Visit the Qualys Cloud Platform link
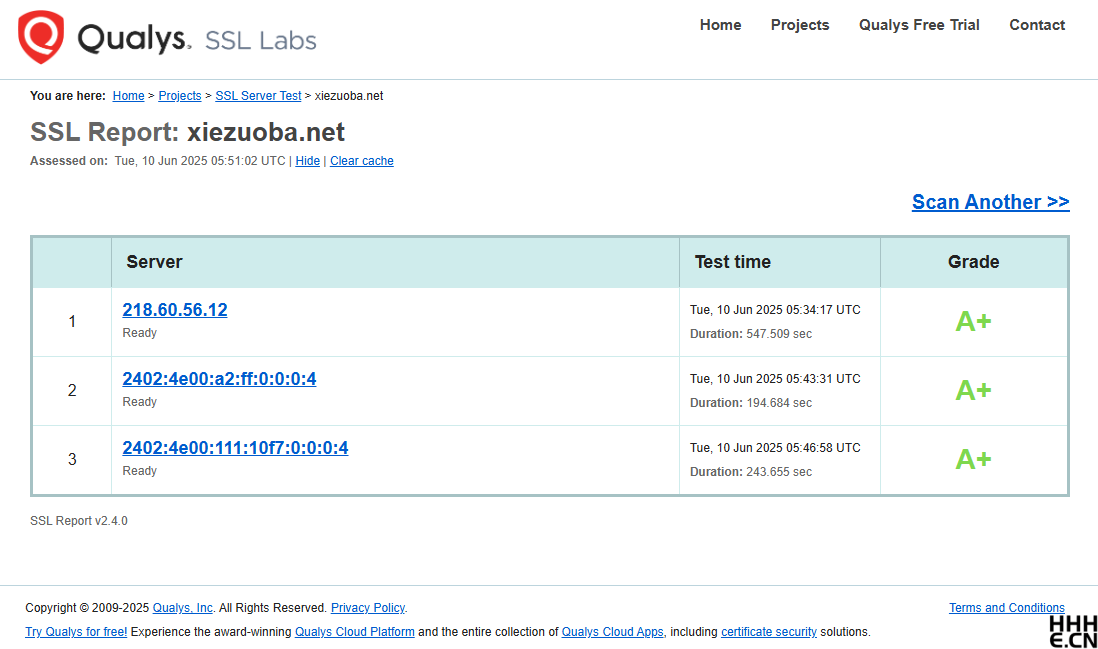The height and width of the screenshot is (649, 1098). [354, 631]
